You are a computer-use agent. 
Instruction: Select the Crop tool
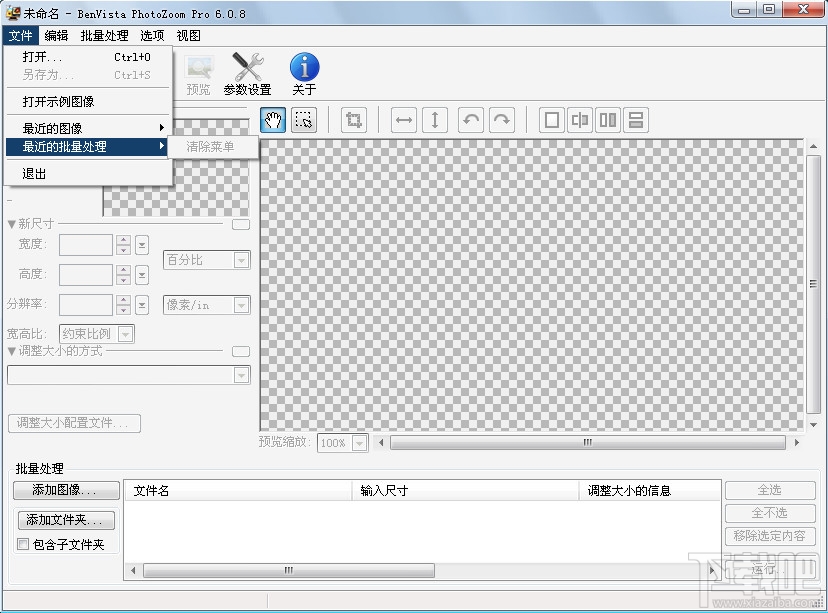pyautogui.click(x=354, y=119)
